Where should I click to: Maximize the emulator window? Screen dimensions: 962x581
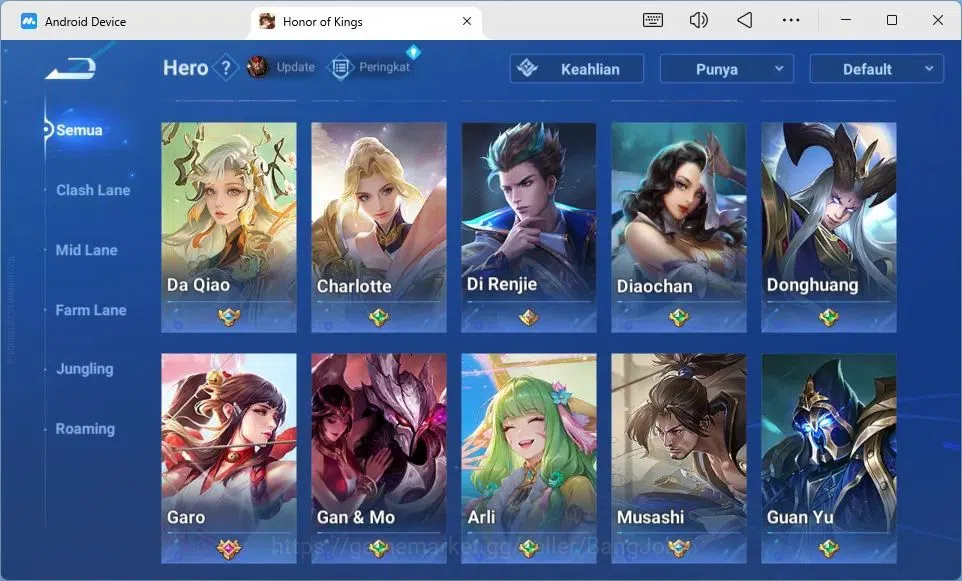[x=892, y=20]
